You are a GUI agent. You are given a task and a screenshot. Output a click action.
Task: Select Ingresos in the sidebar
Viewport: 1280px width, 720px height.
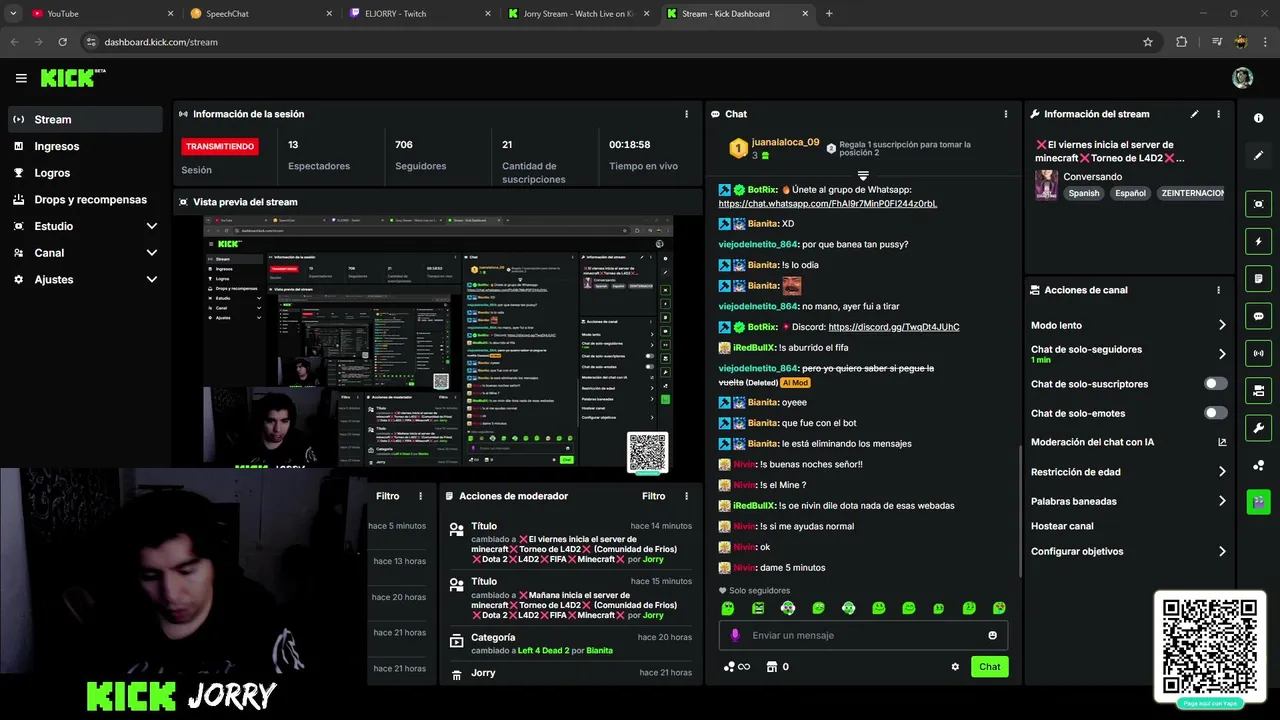86,146
